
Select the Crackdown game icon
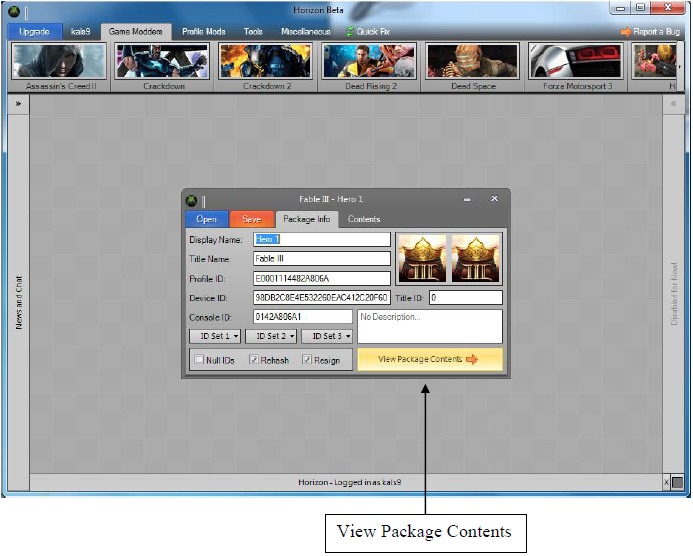click(162, 62)
